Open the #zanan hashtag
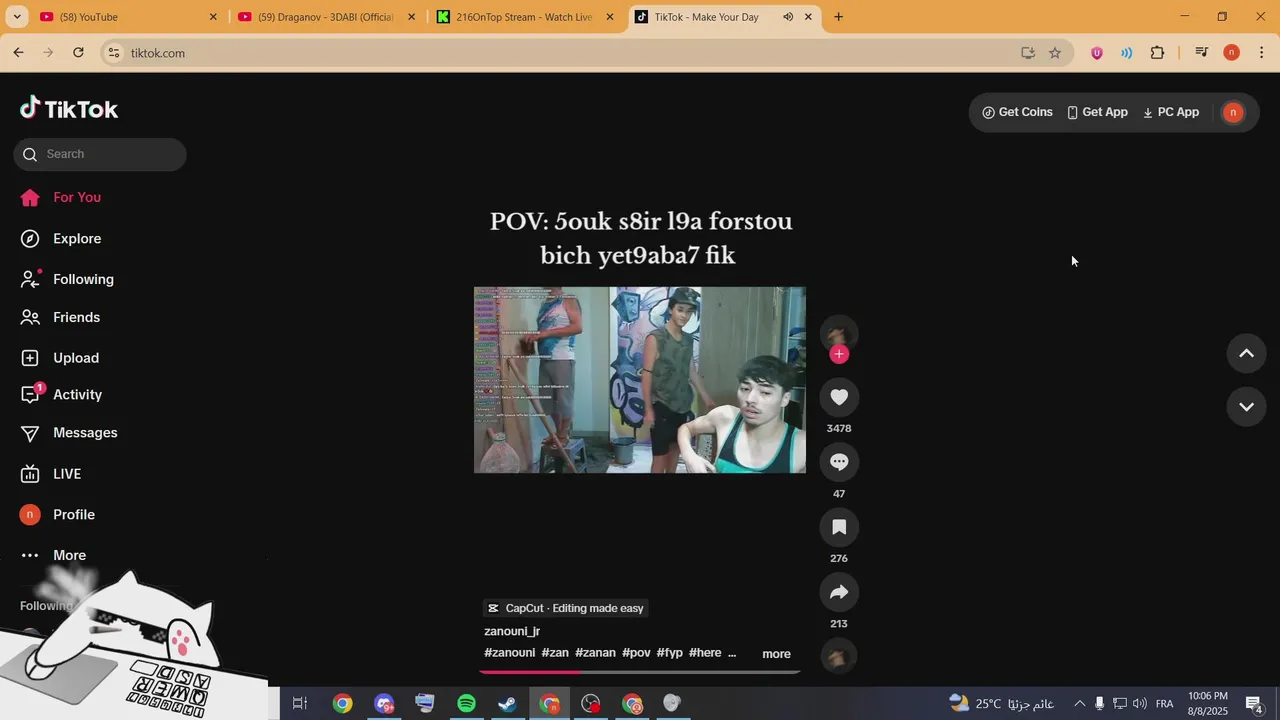The image size is (1280, 720). click(595, 653)
